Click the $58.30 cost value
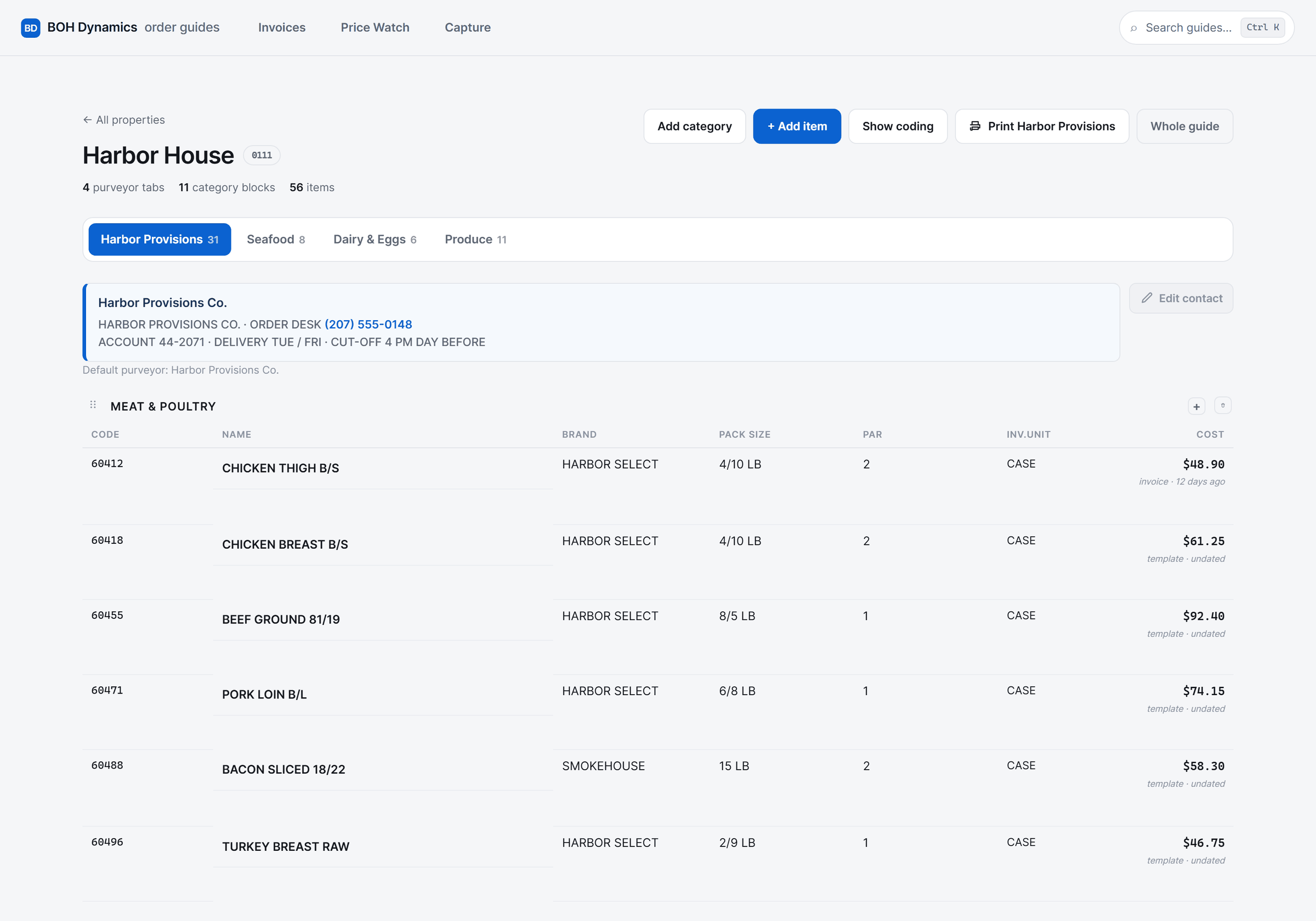The height and width of the screenshot is (921, 1316). [x=1204, y=766]
